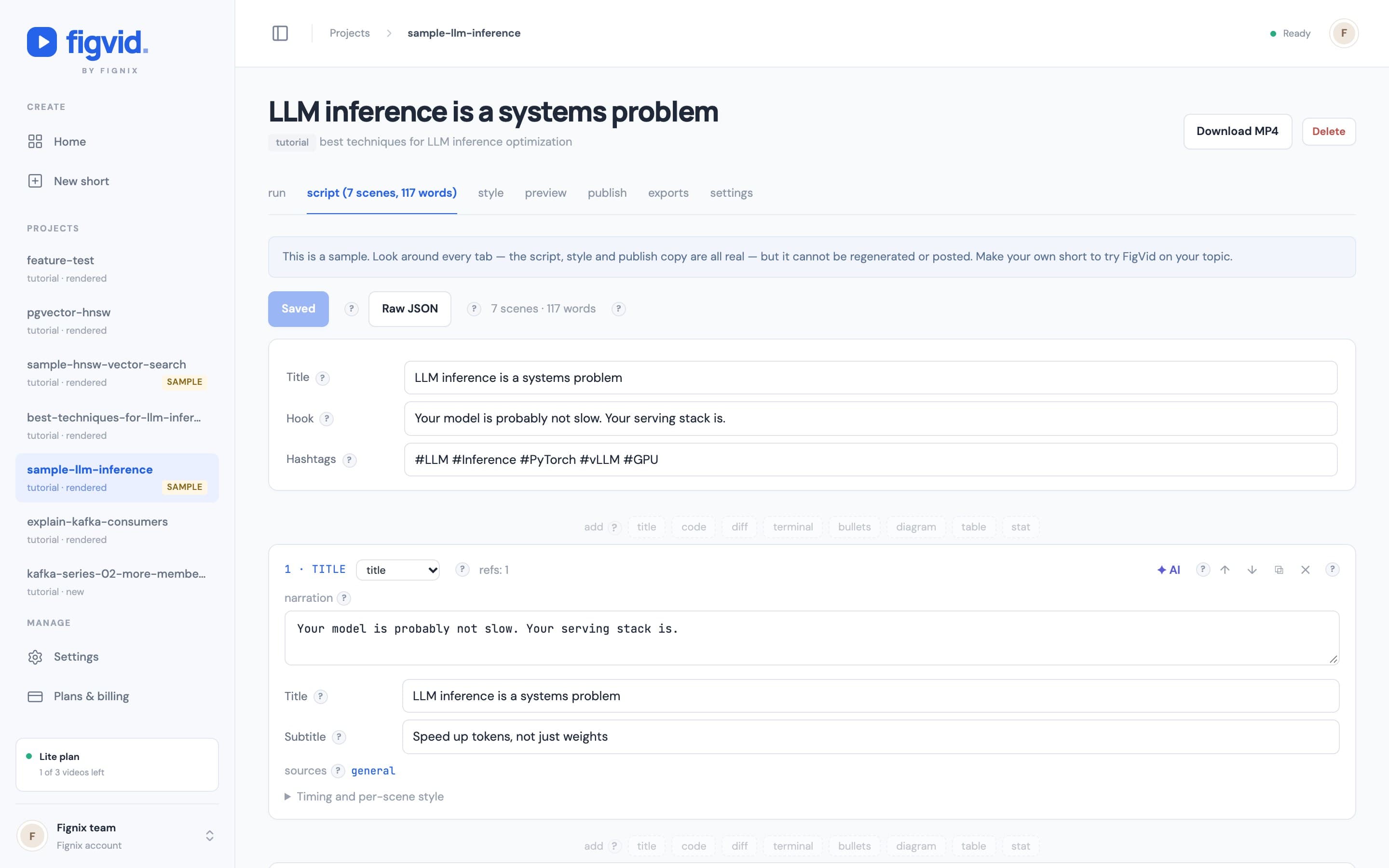The width and height of the screenshot is (1389, 868).
Task: Expand Timing and per-scene style
Action: [x=364, y=797]
